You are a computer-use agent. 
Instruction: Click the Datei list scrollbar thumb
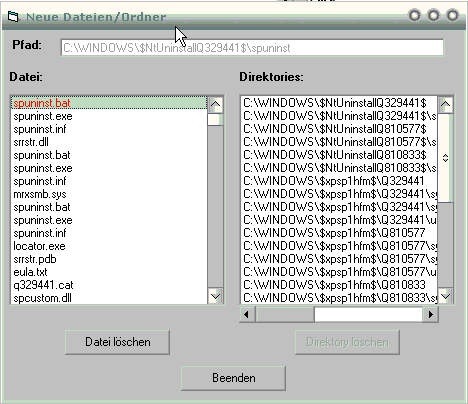coord(215,119)
